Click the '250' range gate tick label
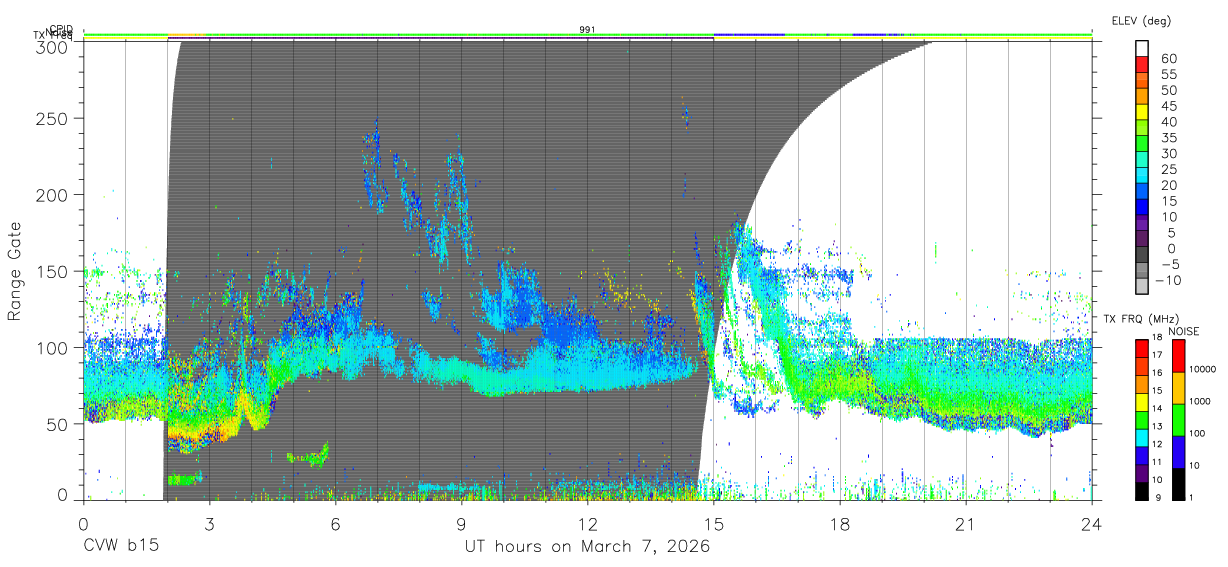 53,118
